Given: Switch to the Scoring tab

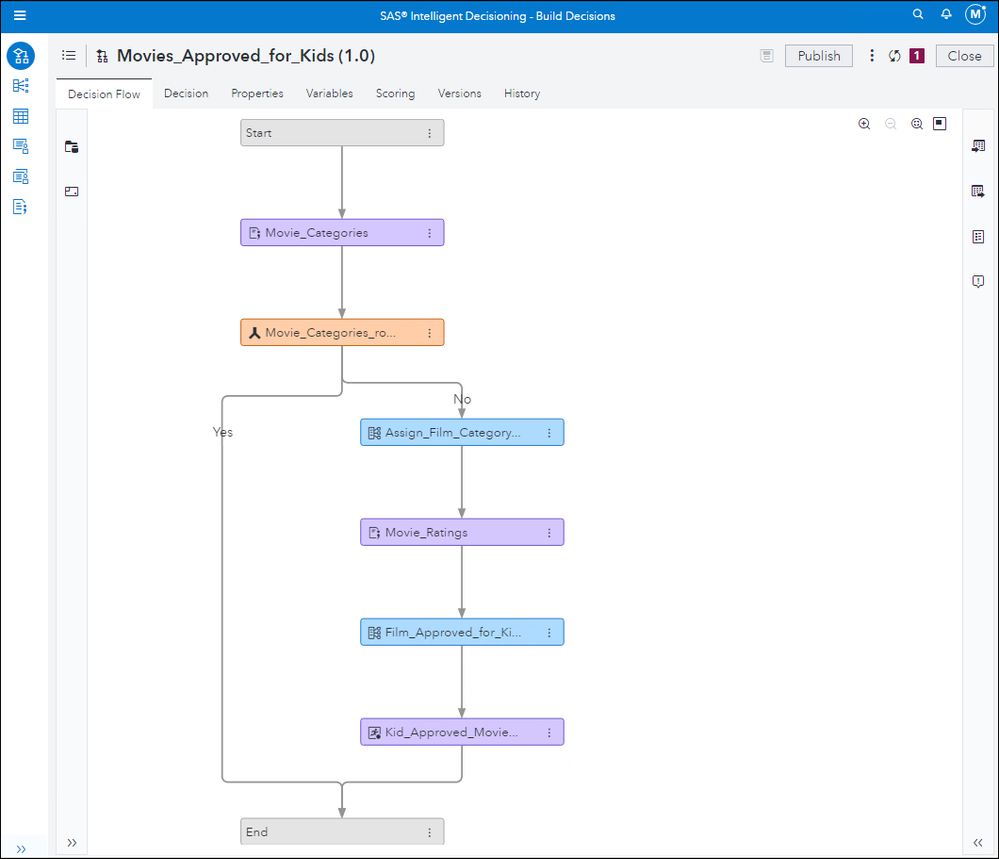Looking at the screenshot, I should point(395,93).
